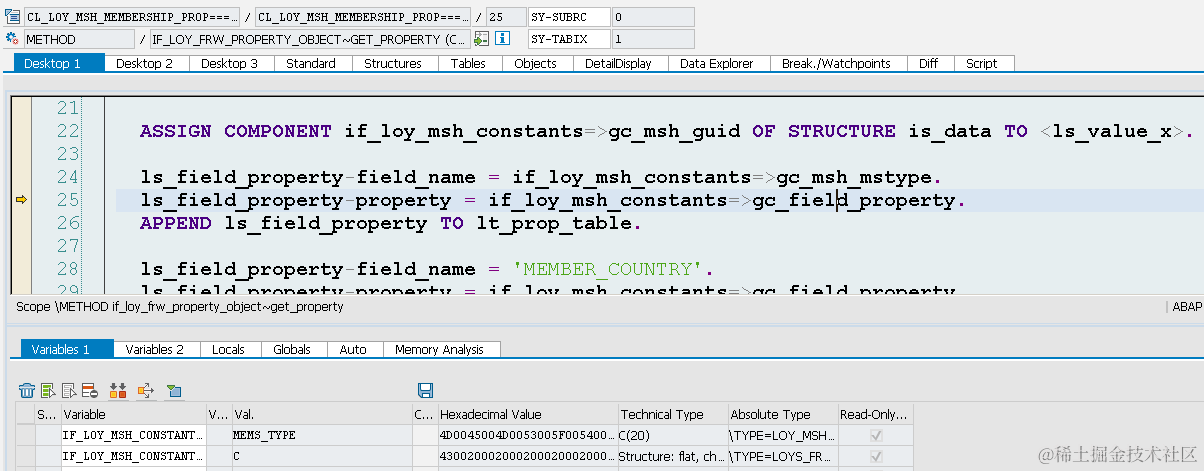Click the orange arrows layout icon
Screen dimensions: 1204x471
pos(118,390)
